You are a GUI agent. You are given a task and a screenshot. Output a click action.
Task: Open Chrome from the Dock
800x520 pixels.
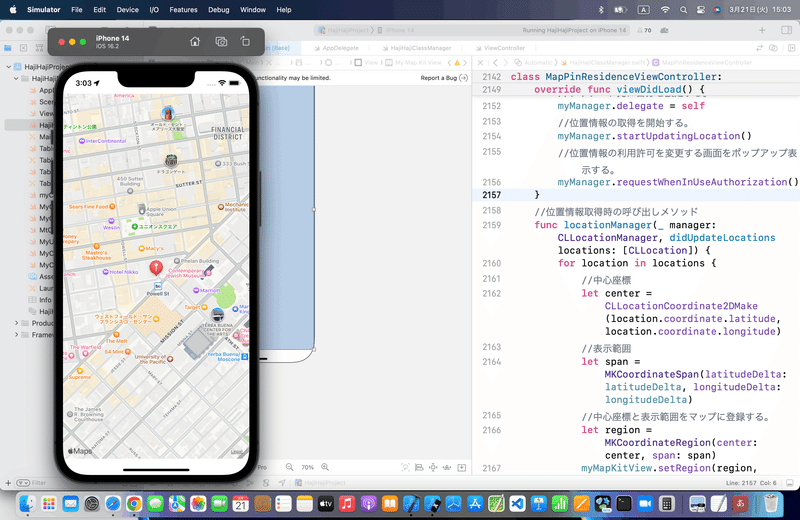134,504
